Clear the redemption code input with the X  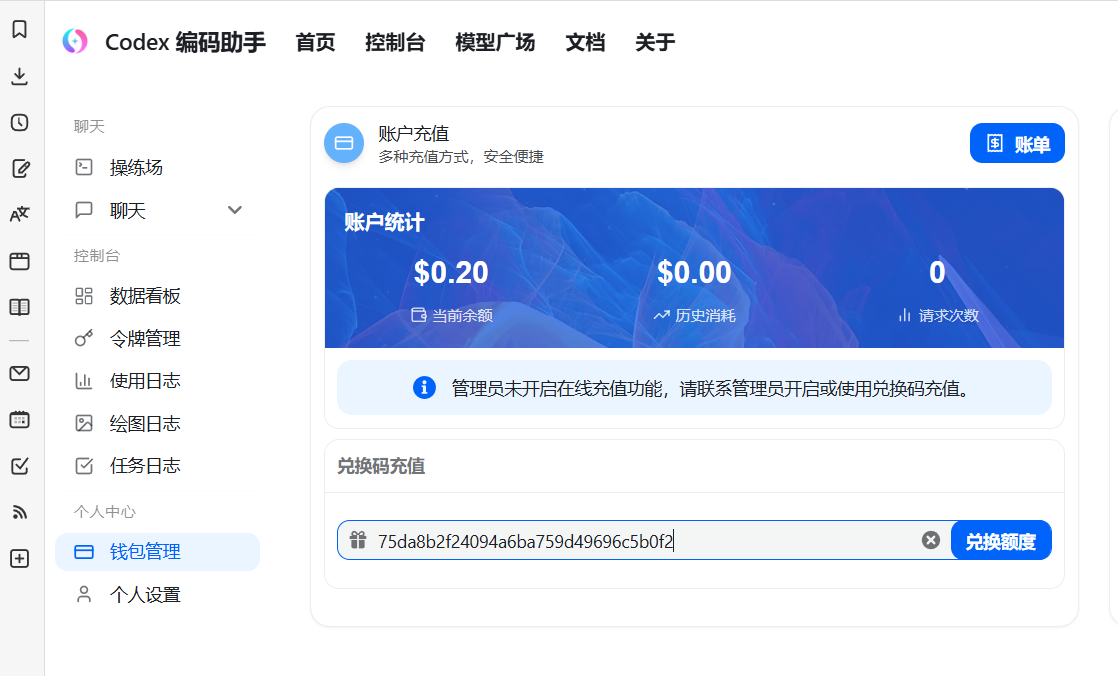(x=931, y=539)
